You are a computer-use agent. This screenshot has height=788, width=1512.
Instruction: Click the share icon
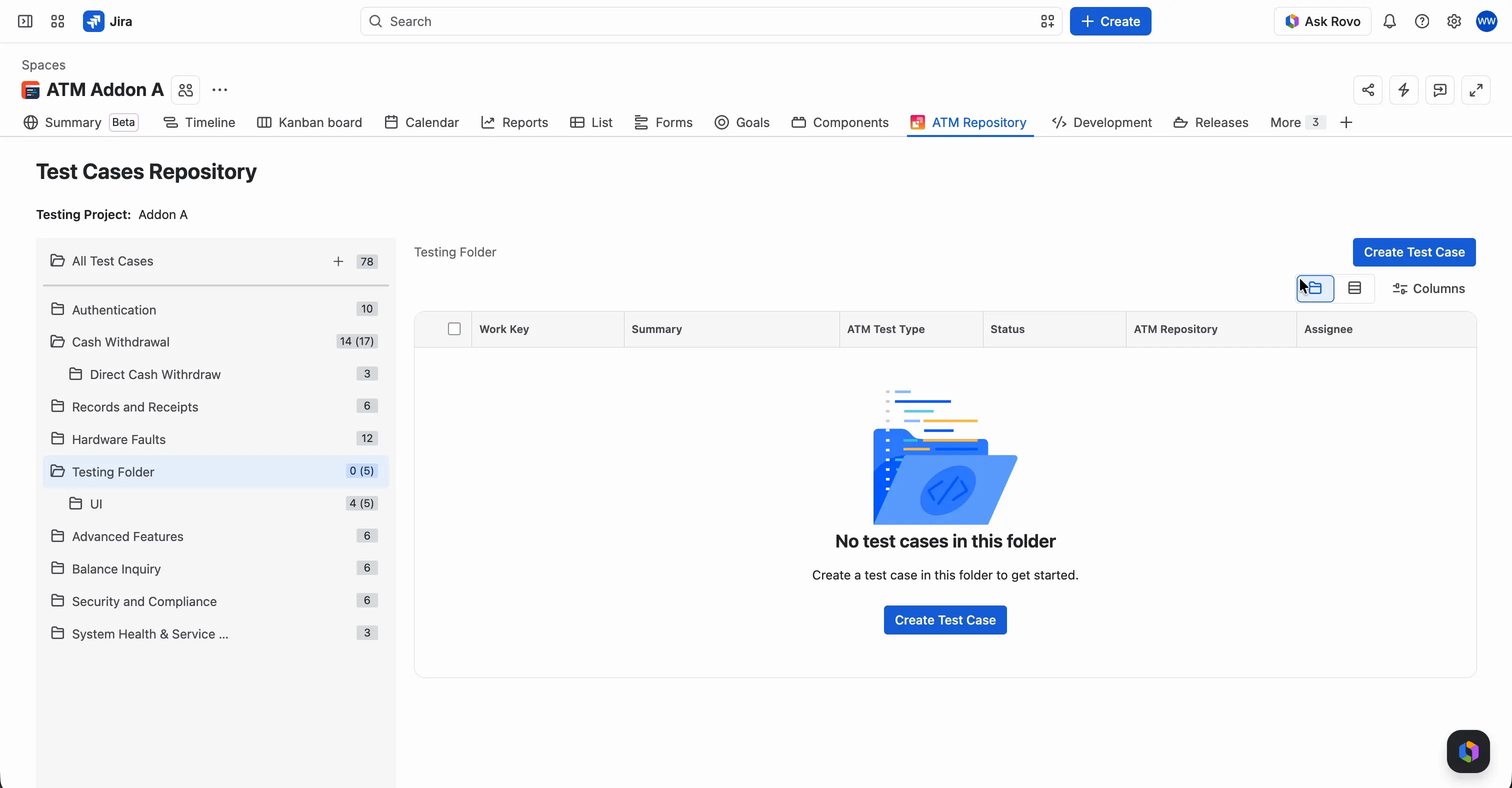tap(1368, 90)
